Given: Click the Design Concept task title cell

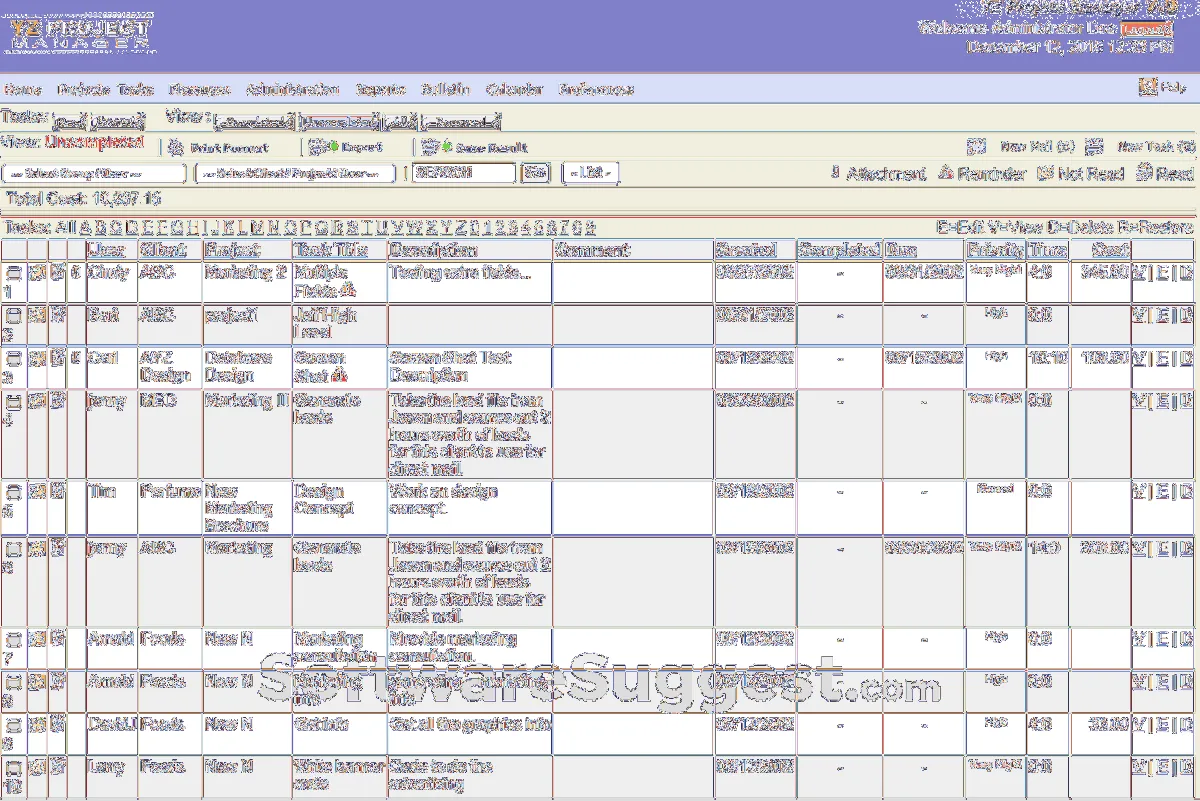Looking at the screenshot, I should [339, 508].
